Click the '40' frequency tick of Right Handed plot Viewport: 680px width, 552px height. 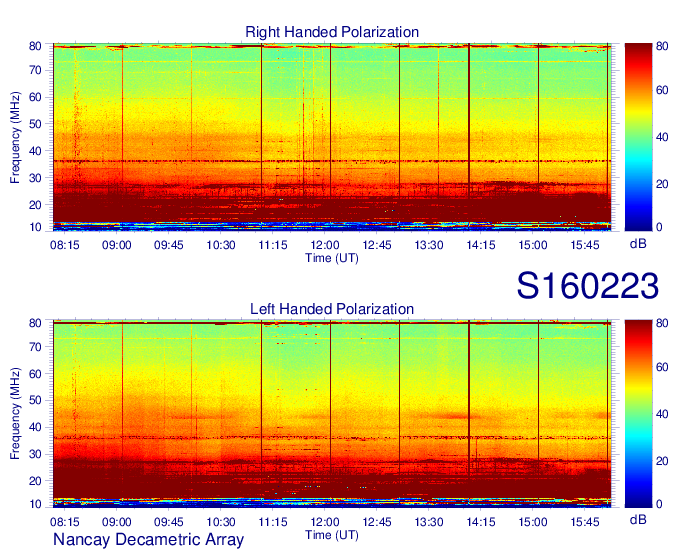pos(35,151)
